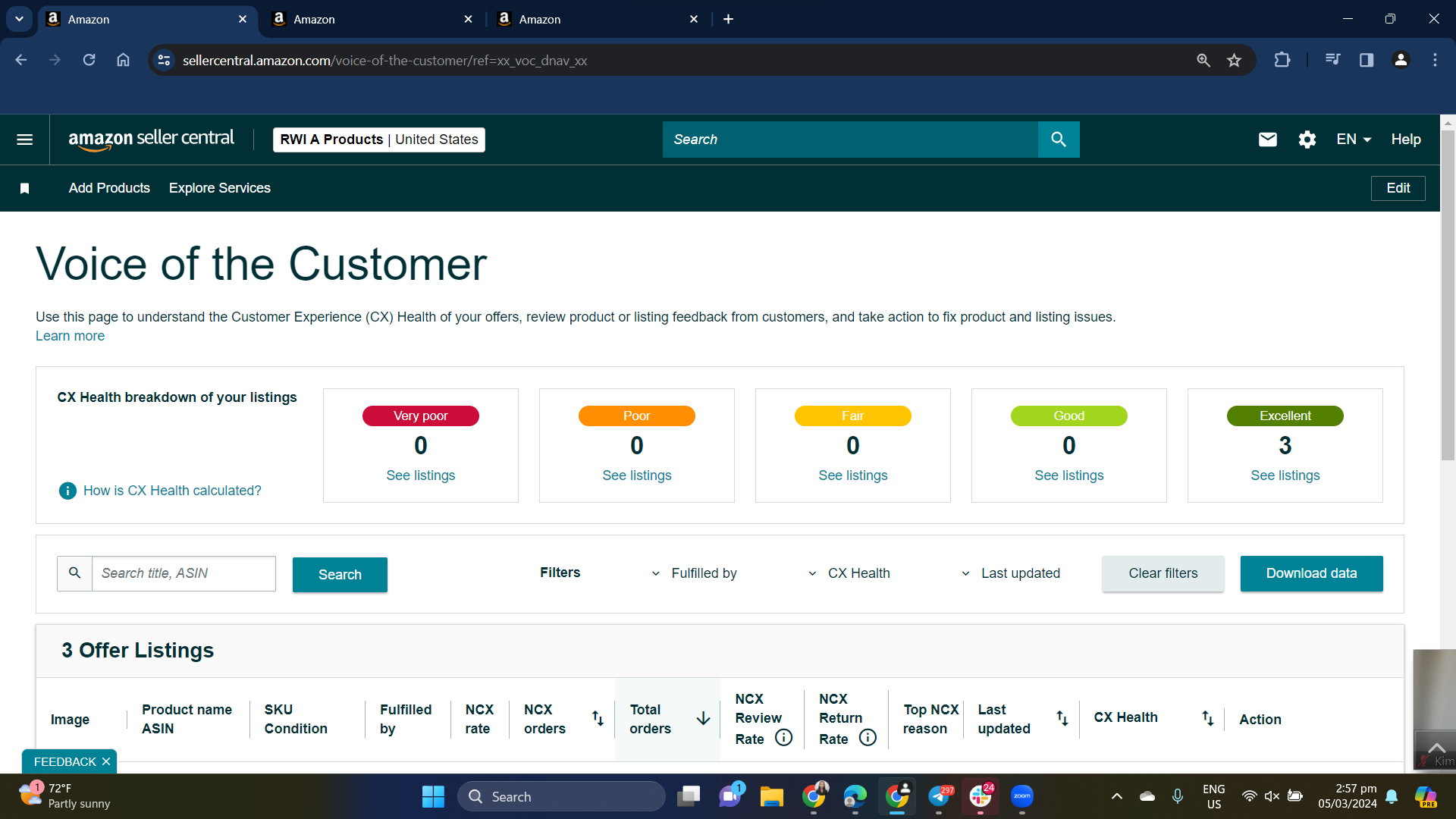This screenshot has width=1456, height=819.
Task: See listings under Very poor
Action: click(421, 475)
